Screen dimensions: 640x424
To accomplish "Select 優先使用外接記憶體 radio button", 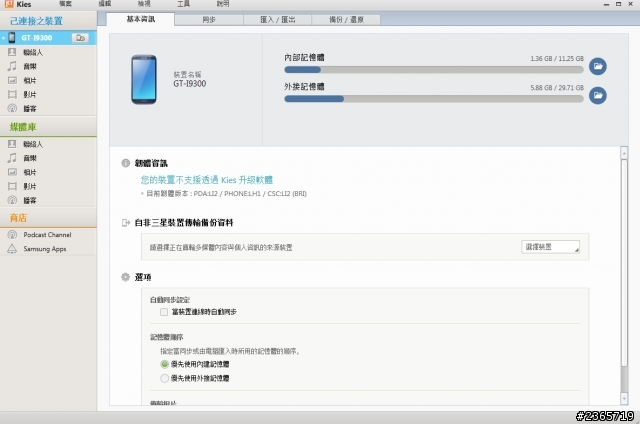I will [164, 378].
